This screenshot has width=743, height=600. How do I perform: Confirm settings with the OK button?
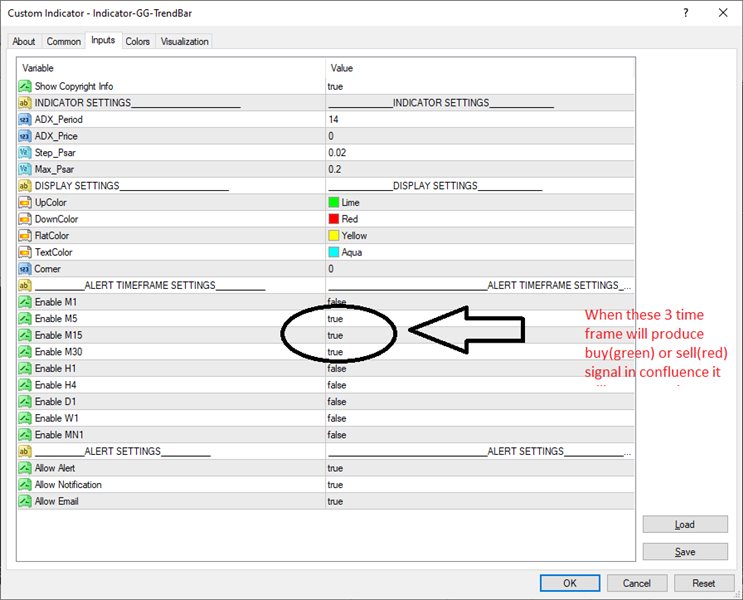[570, 583]
